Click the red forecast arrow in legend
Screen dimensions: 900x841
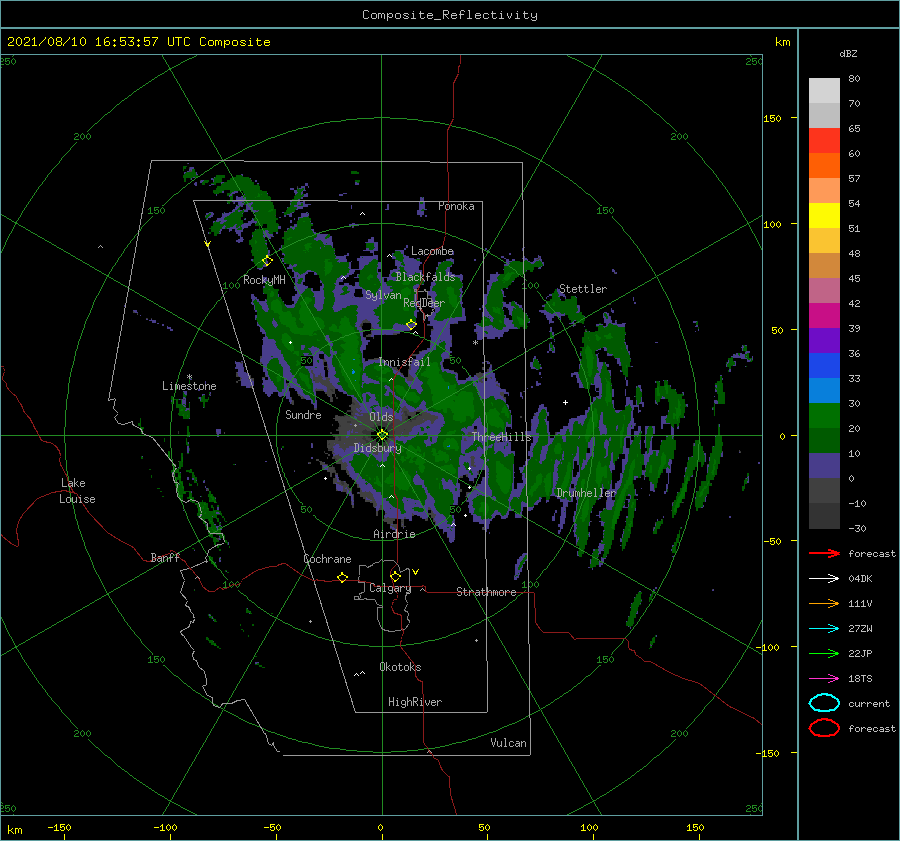pyautogui.click(x=824, y=553)
